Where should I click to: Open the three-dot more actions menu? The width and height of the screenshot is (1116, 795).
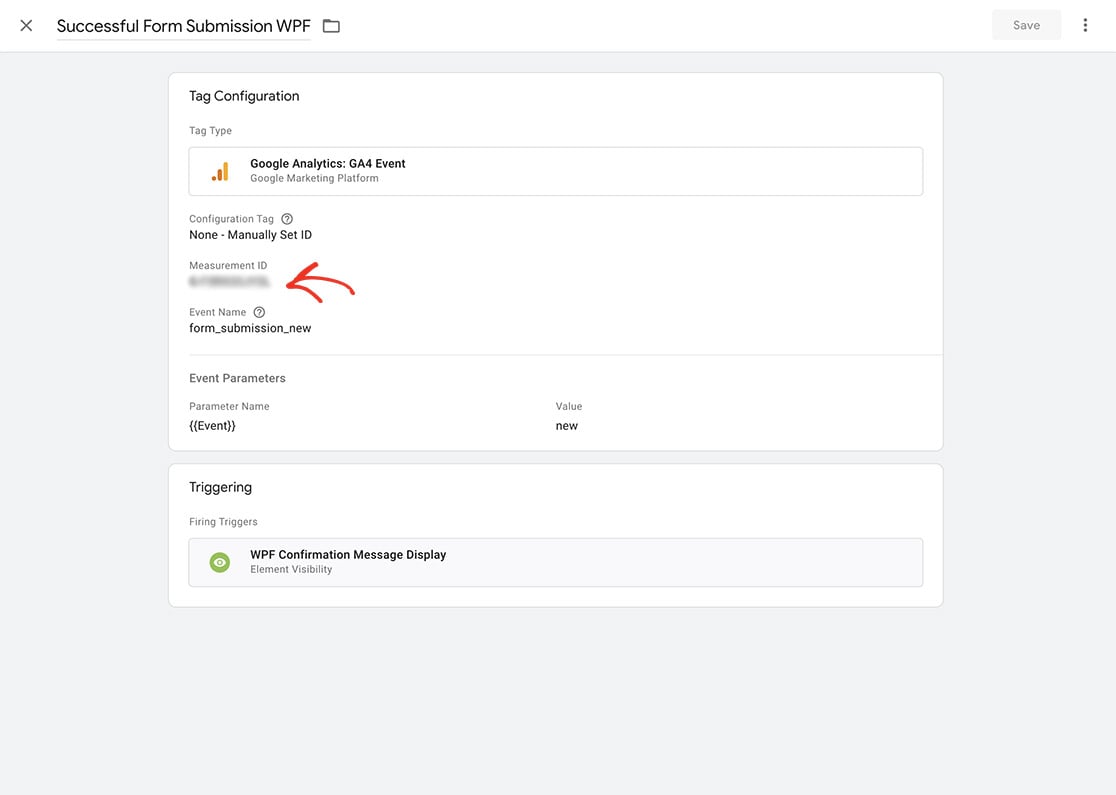1085,26
